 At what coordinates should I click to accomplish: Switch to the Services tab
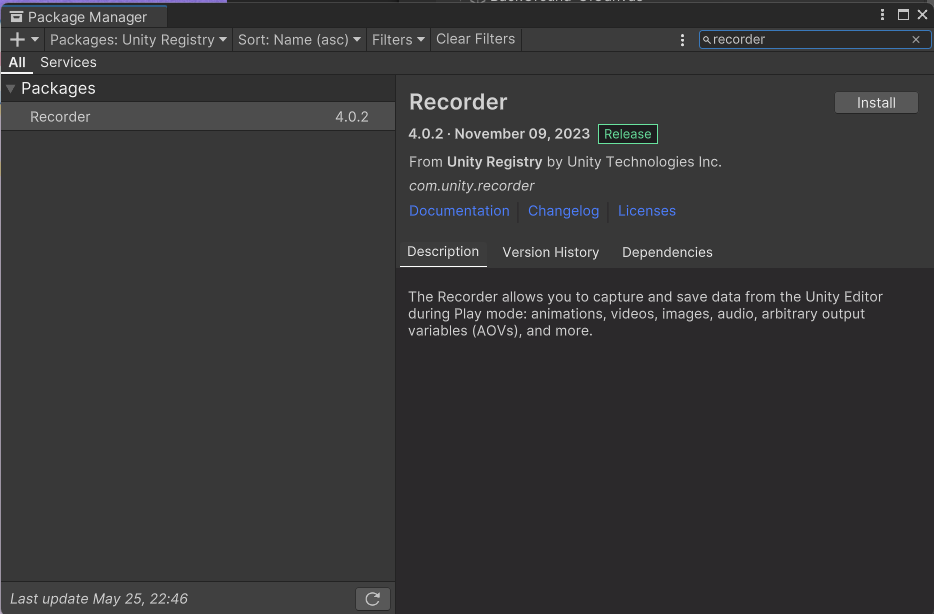[69, 63]
